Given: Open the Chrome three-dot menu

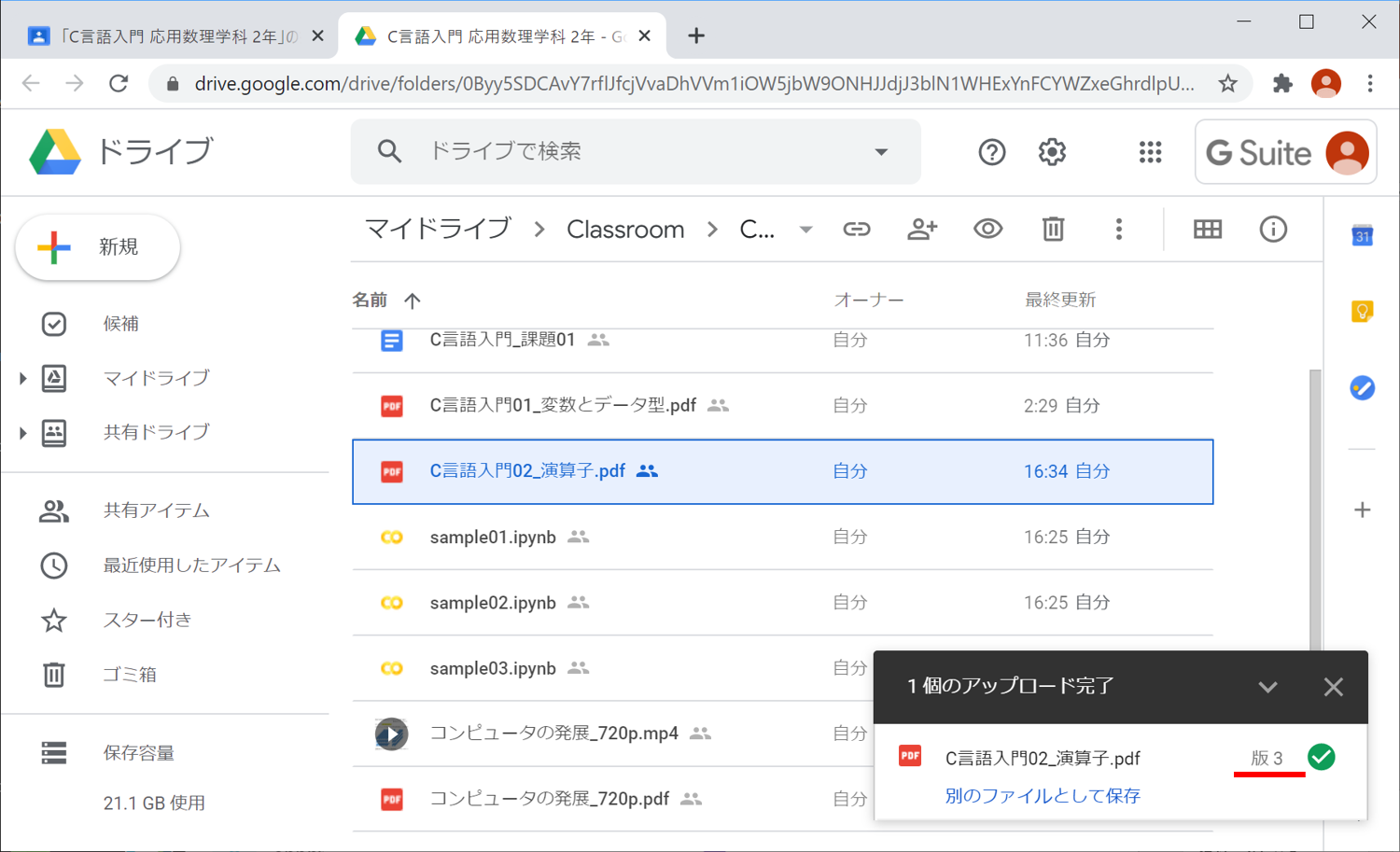Looking at the screenshot, I should click(x=1370, y=83).
